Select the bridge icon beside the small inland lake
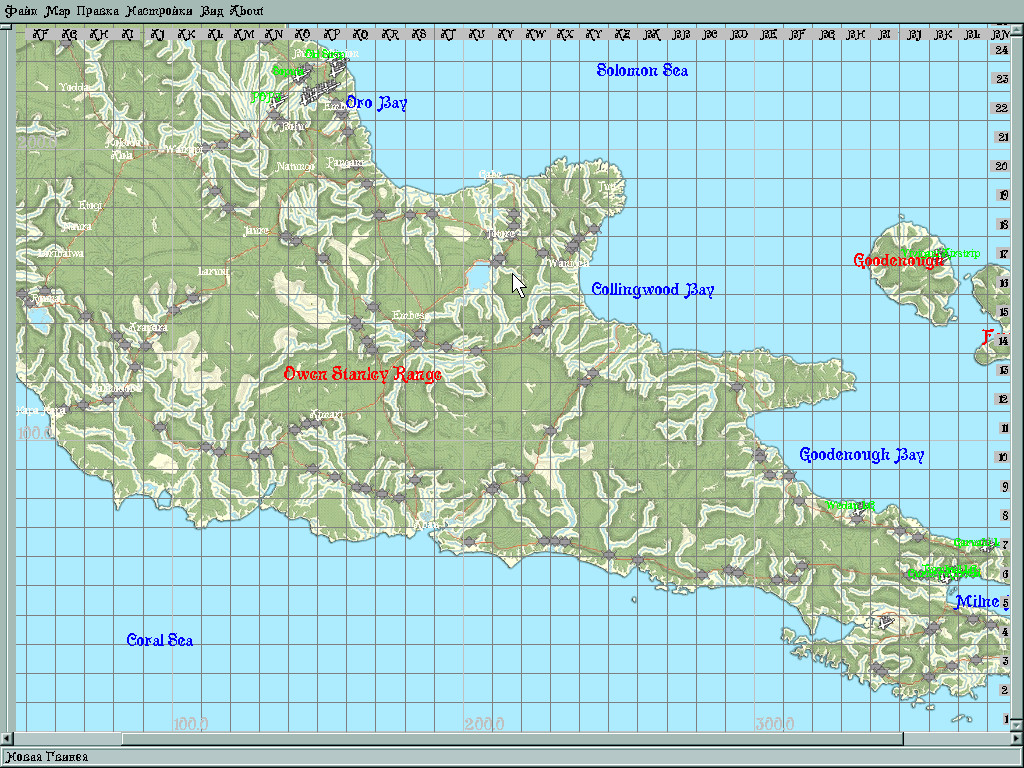 coord(498,261)
